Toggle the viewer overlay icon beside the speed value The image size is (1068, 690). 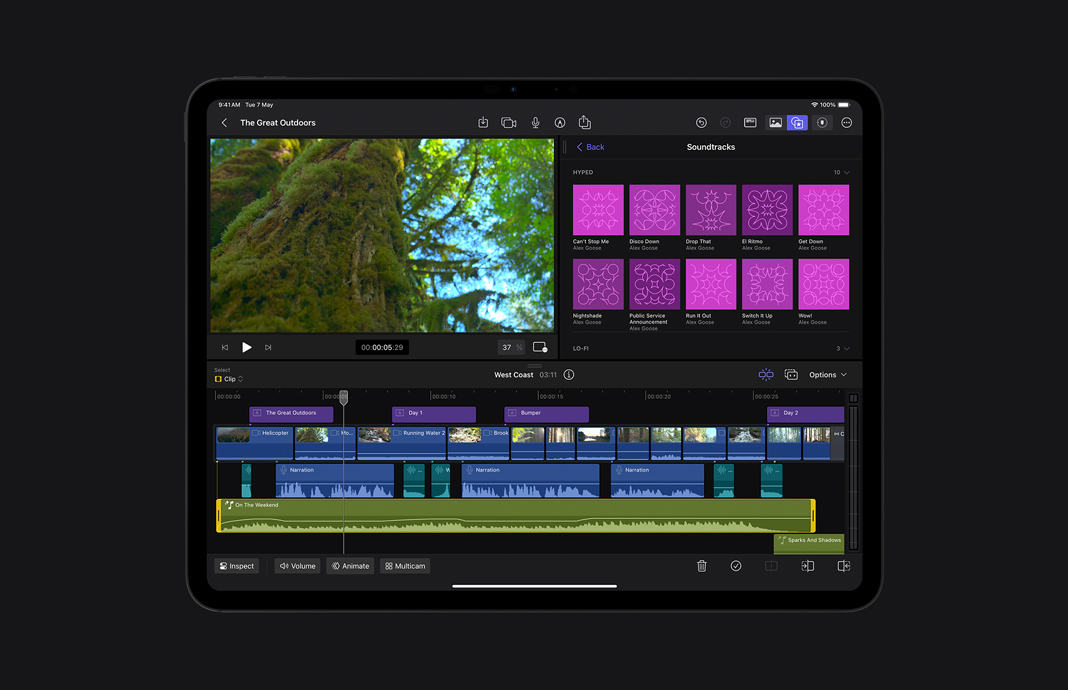tap(540, 347)
